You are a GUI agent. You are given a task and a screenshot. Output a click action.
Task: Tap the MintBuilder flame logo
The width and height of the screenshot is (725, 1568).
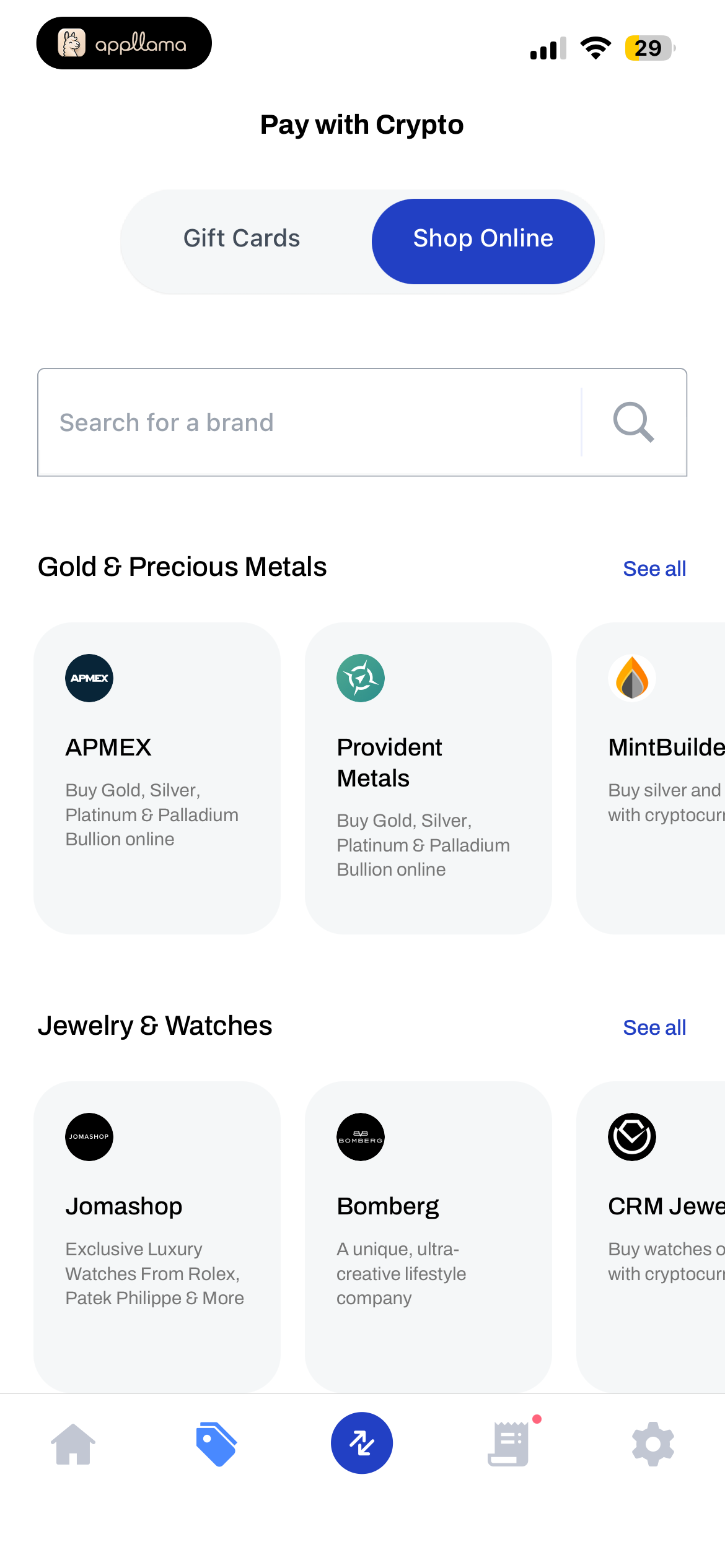632,678
